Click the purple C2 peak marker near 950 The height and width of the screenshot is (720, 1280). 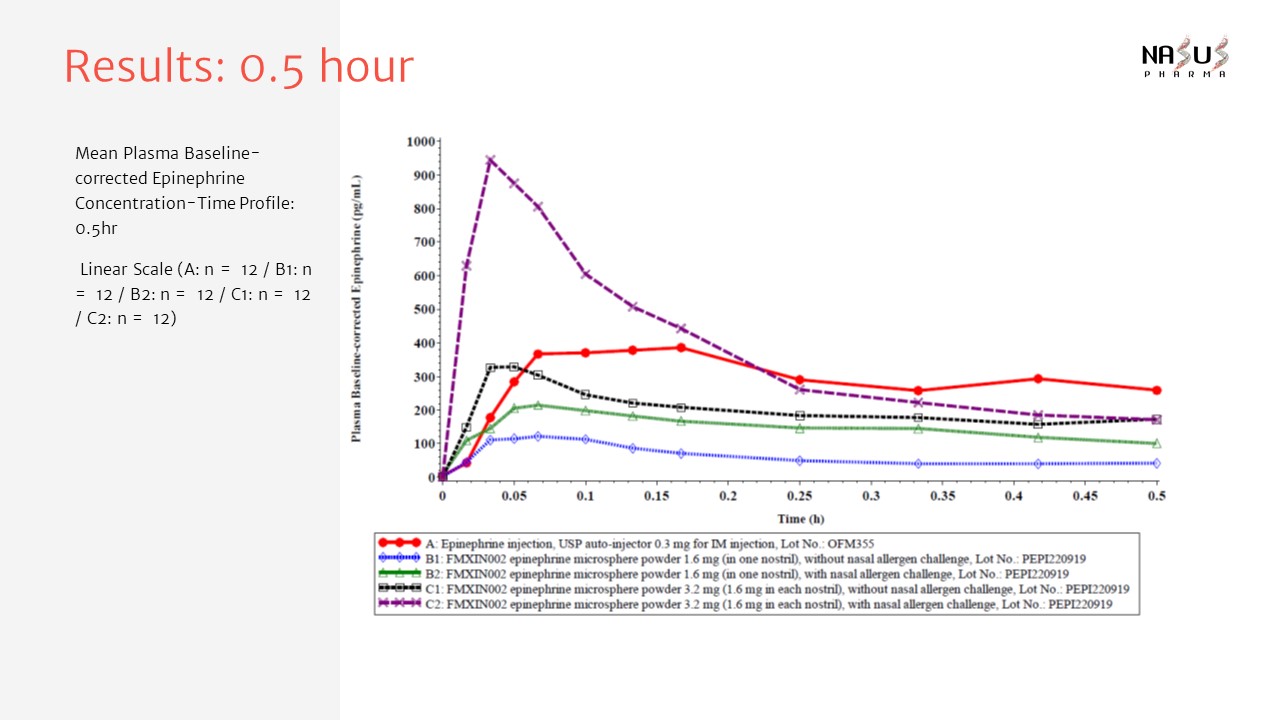click(x=490, y=160)
